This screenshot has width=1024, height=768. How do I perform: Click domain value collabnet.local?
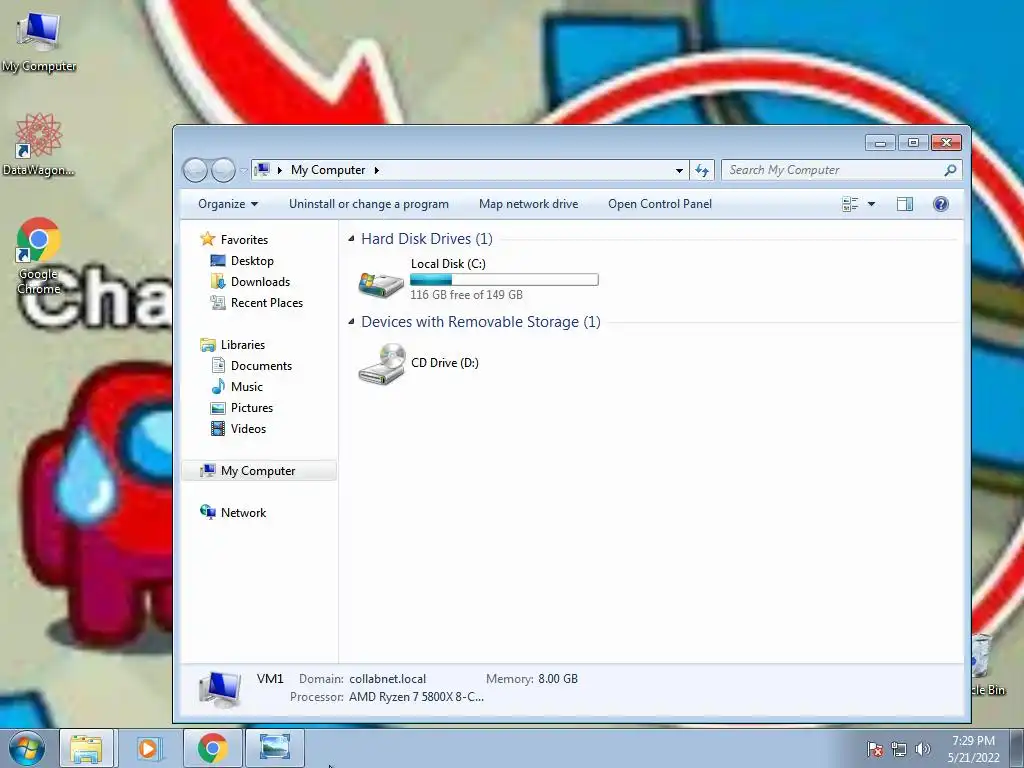coord(387,679)
